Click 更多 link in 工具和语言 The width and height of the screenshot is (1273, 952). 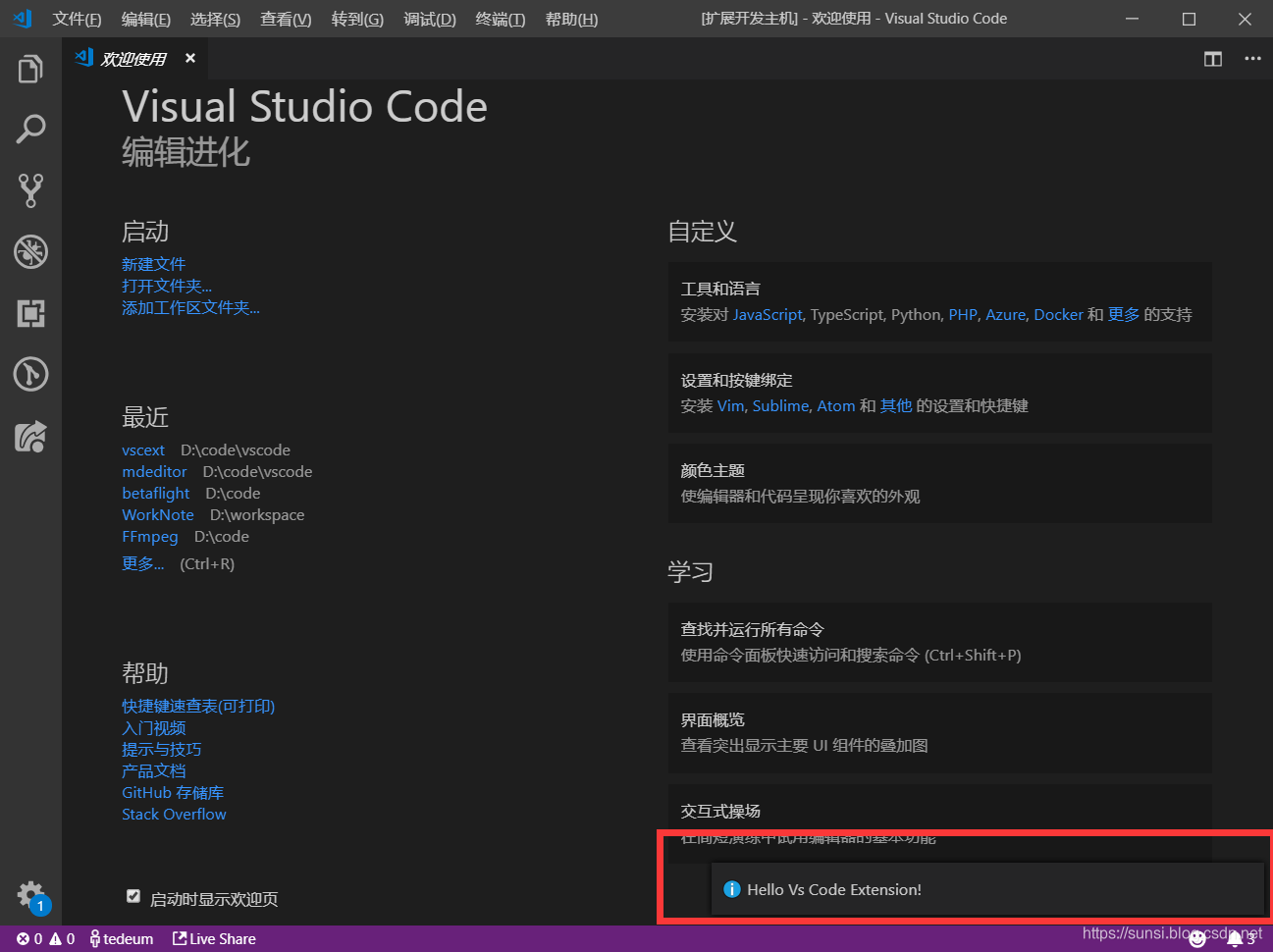pos(1124,314)
